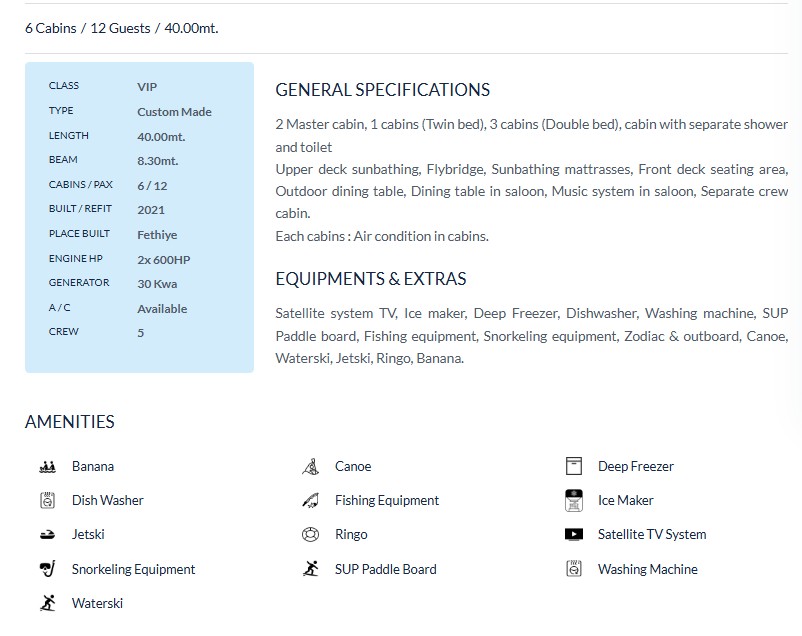Click the Canoe amenity icon
802x636 pixels.
[310, 467]
